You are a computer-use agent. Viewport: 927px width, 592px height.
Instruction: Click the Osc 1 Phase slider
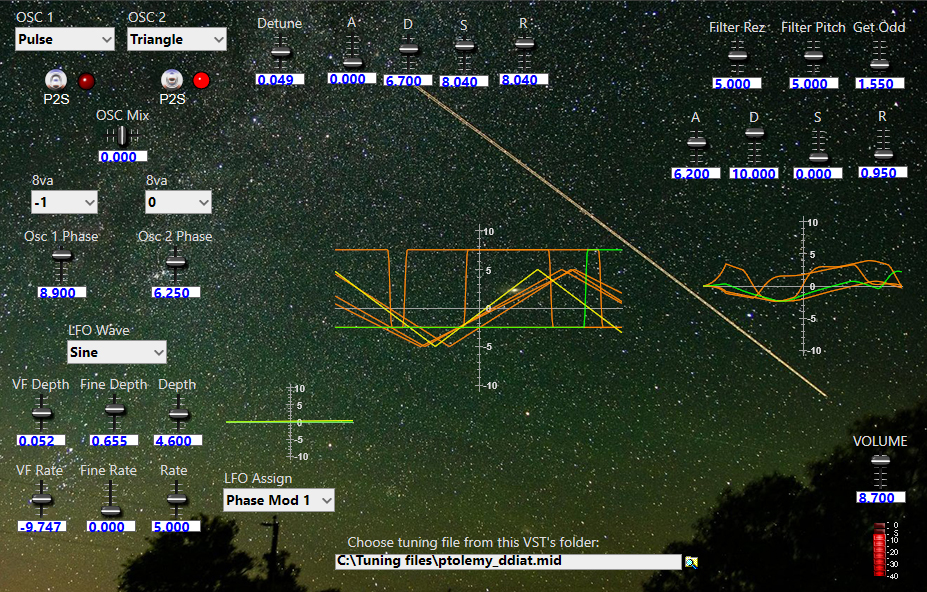click(61, 265)
